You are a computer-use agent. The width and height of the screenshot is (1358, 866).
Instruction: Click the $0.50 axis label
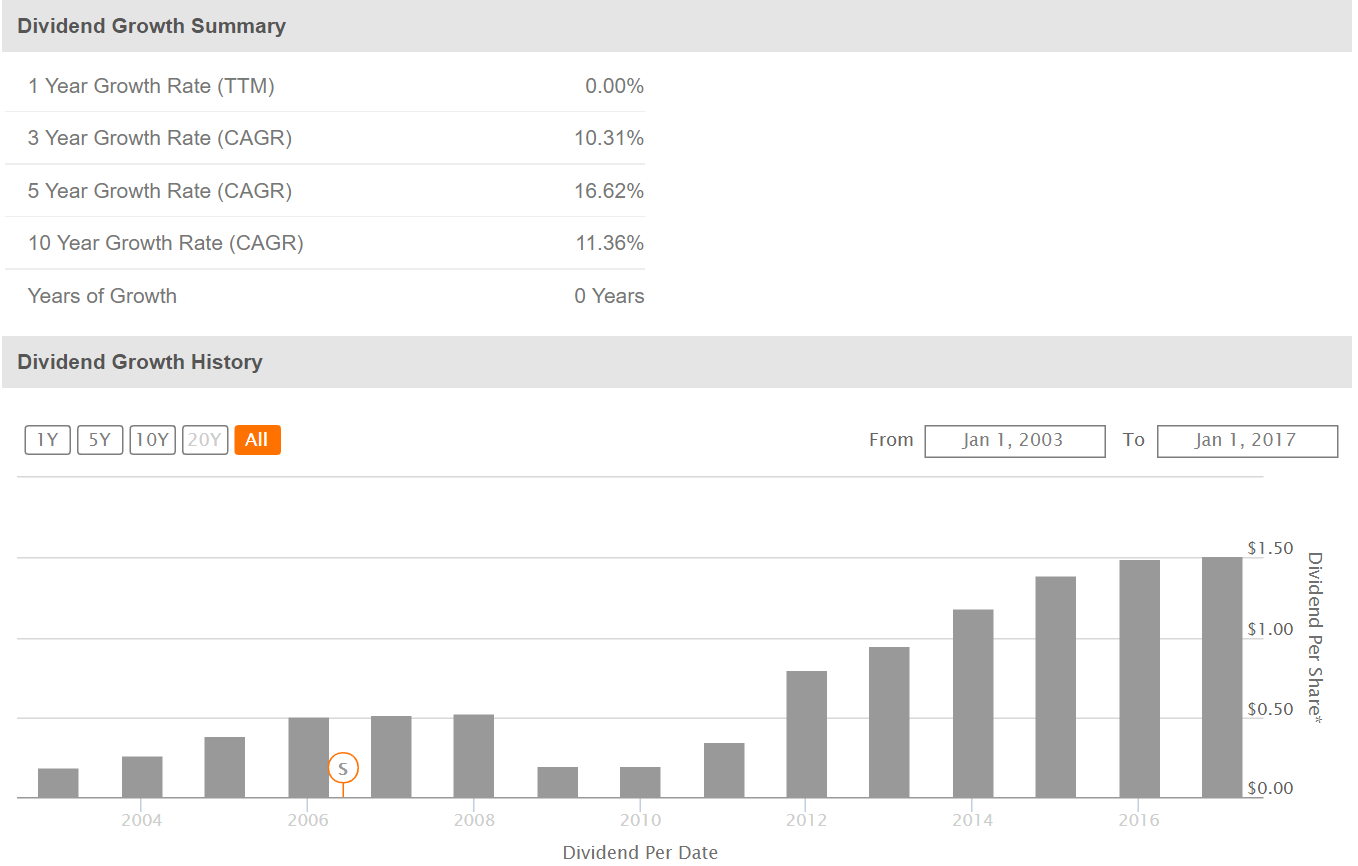(1271, 709)
